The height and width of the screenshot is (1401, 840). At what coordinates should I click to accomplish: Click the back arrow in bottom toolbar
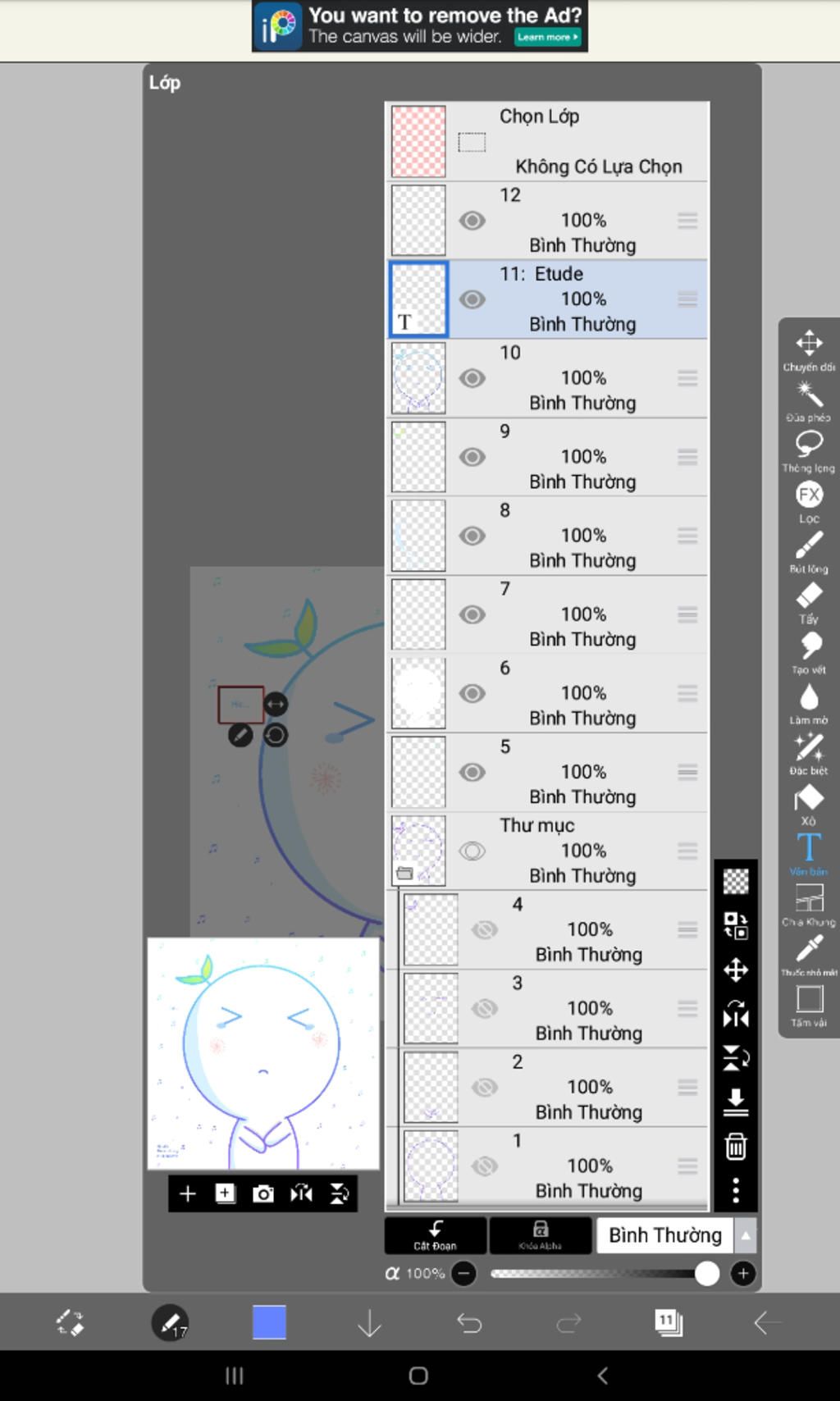(768, 1322)
